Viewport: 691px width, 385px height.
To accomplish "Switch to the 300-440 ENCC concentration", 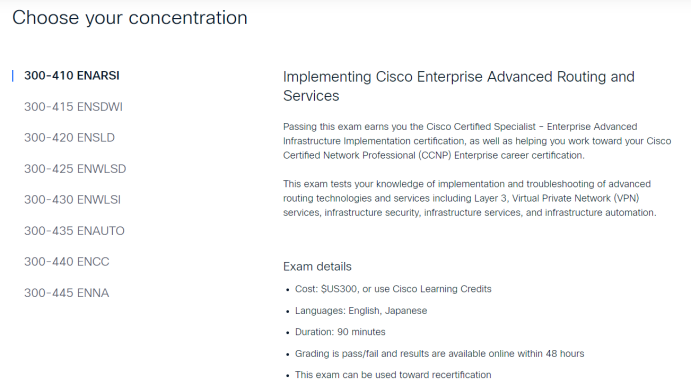I will [x=67, y=262].
